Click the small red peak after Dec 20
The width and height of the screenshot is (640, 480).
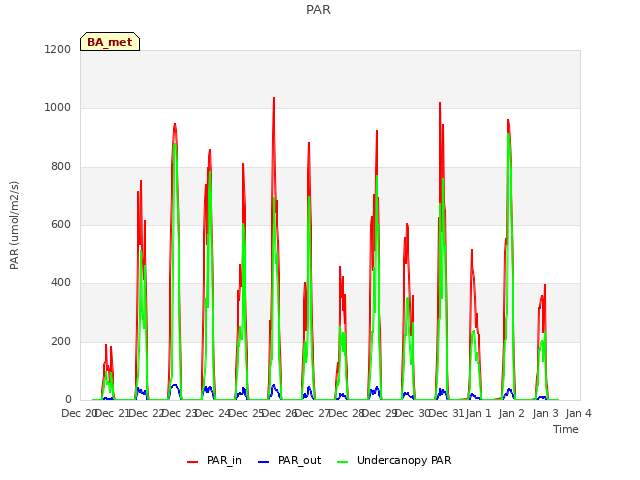click(x=106, y=345)
